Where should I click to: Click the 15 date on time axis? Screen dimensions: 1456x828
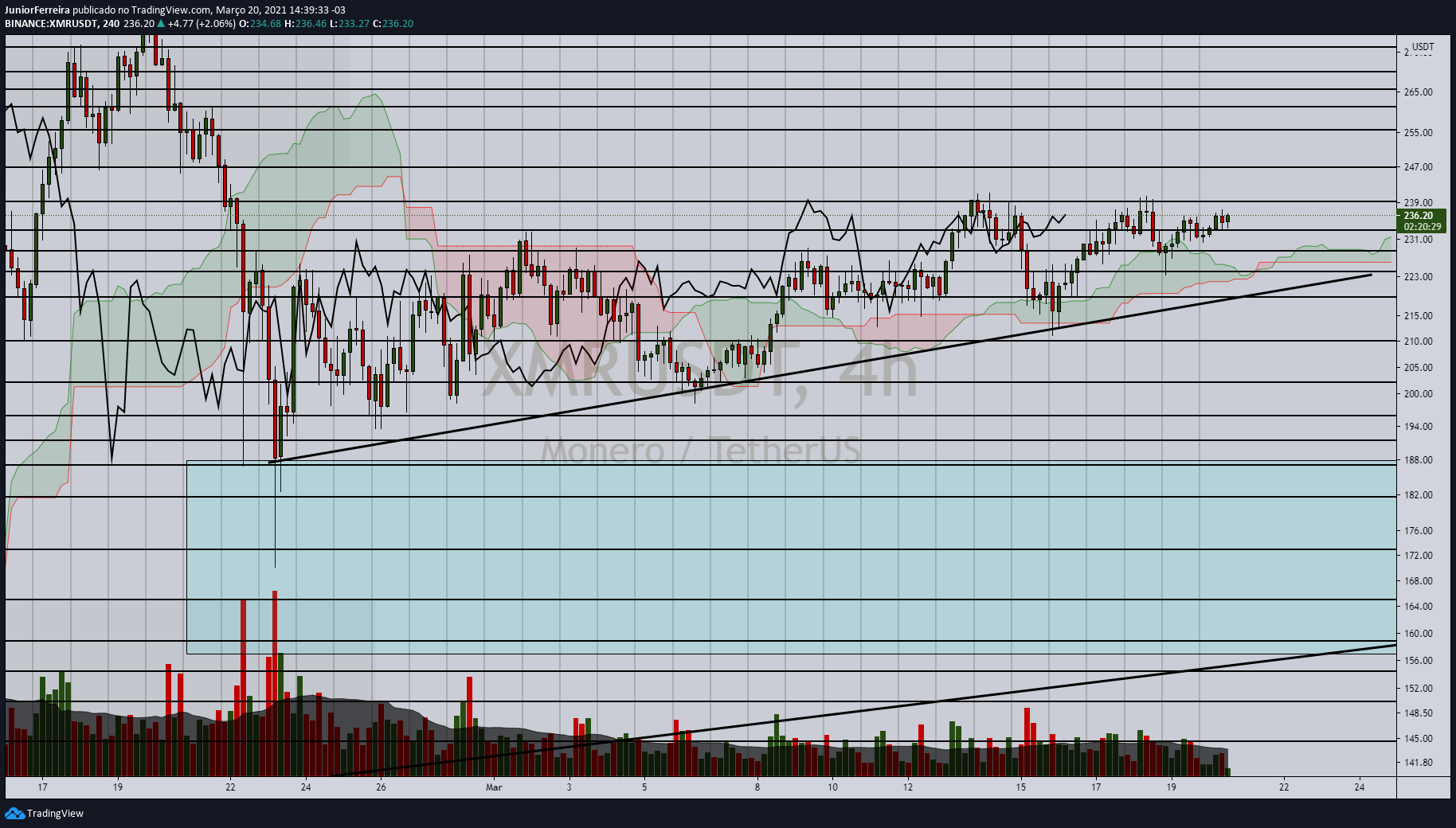tap(1021, 787)
